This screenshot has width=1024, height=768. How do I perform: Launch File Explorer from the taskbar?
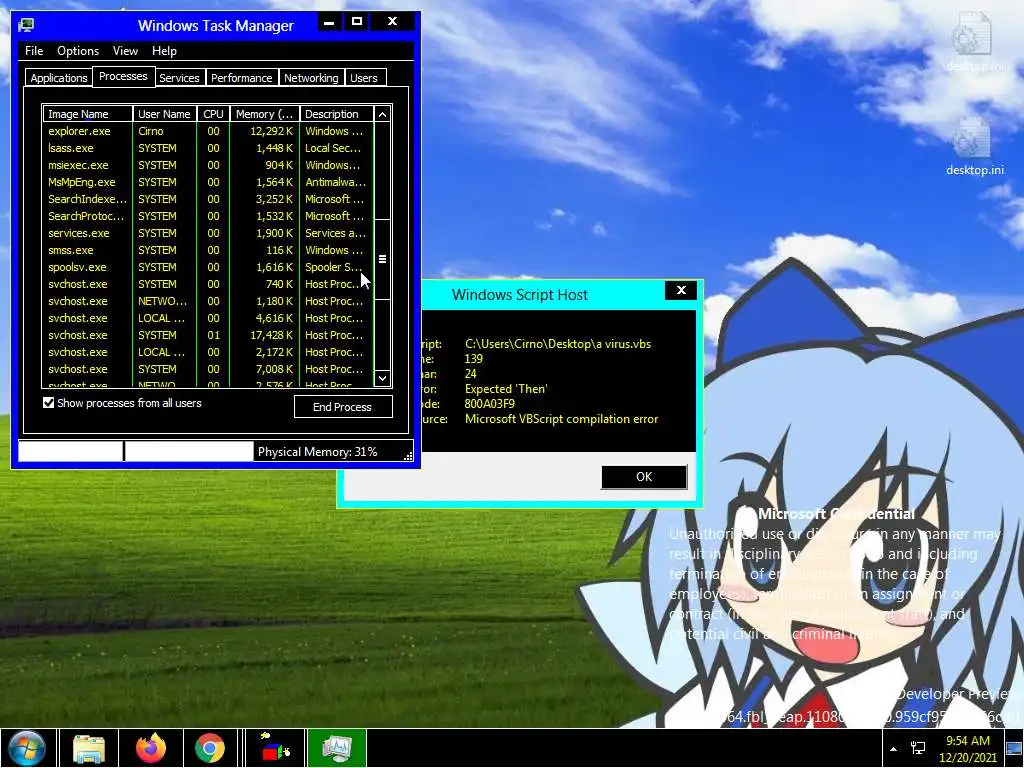pos(89,748)
